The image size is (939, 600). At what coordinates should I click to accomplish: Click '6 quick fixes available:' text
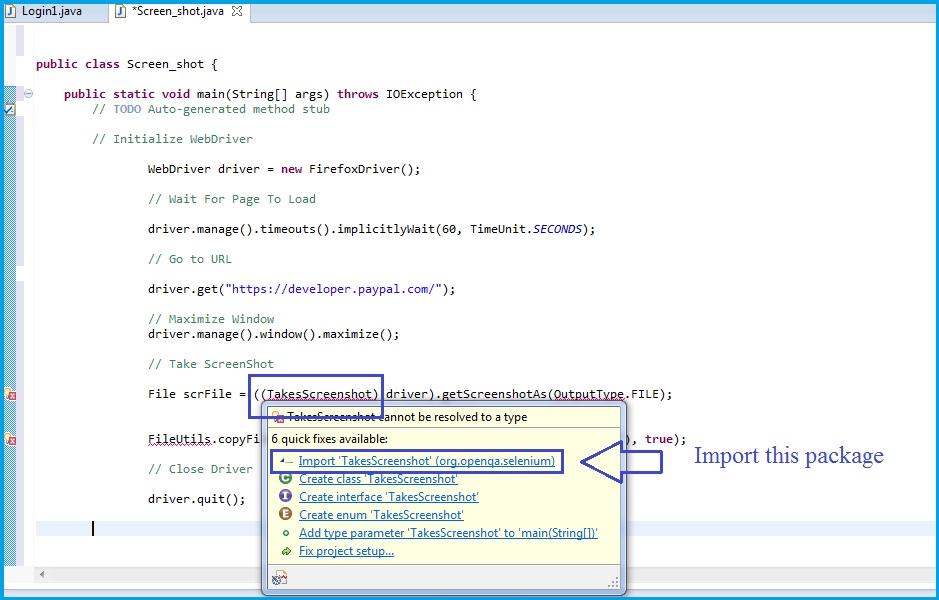pyautogui.click(x=329, y=439)
